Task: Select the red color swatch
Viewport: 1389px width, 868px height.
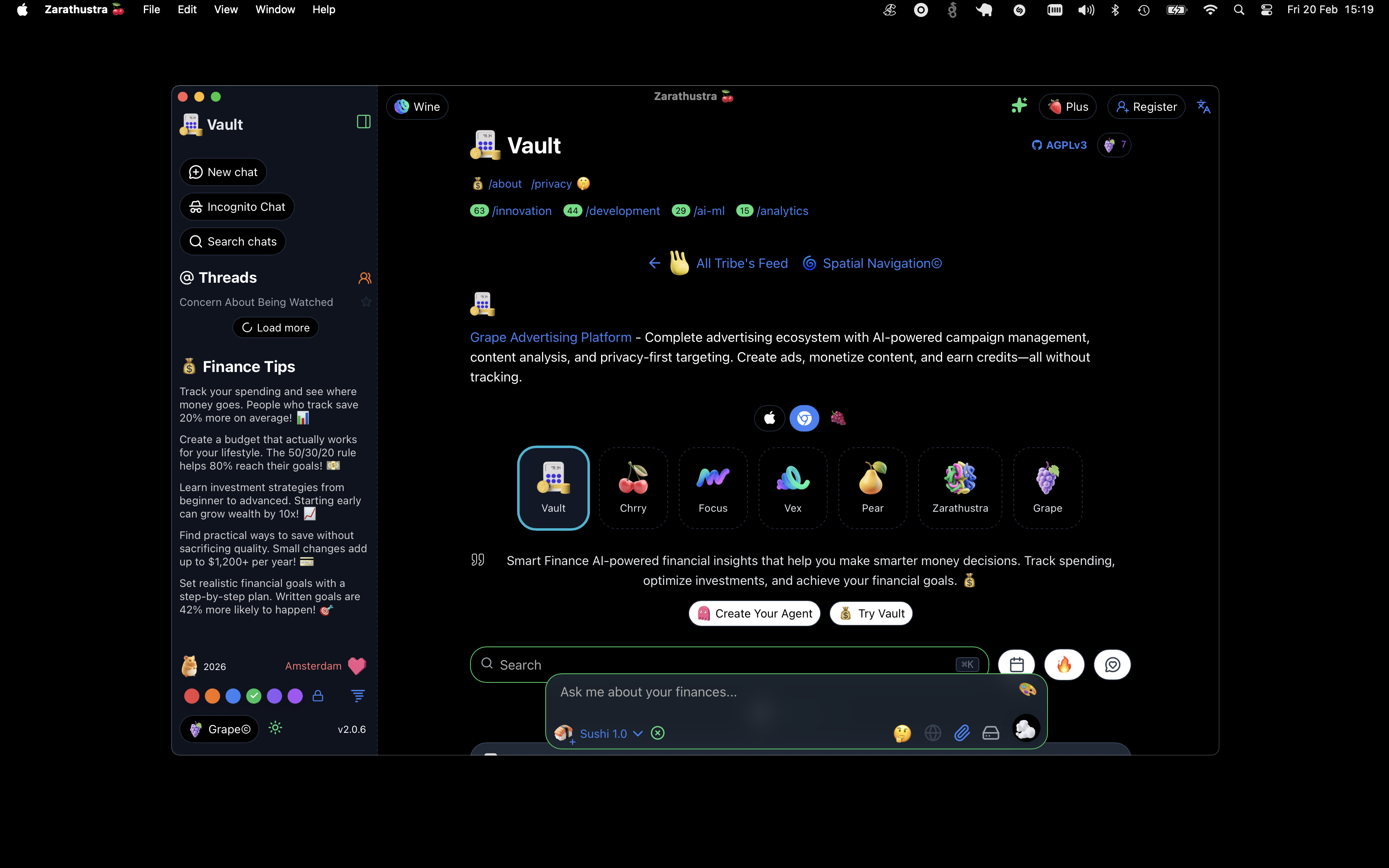Action: pos(192,696)
